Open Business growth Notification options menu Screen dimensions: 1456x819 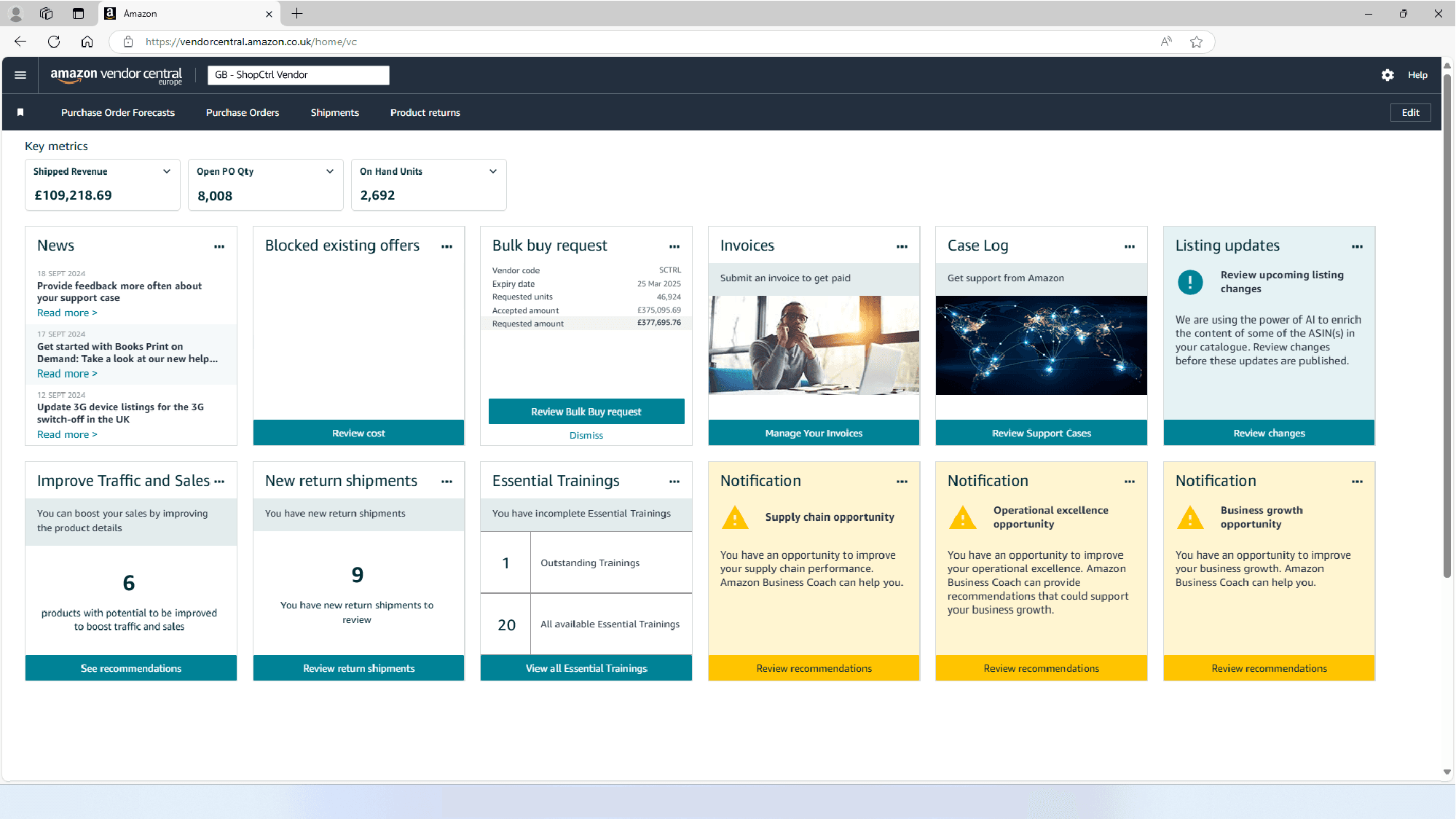pos(1358,482)
